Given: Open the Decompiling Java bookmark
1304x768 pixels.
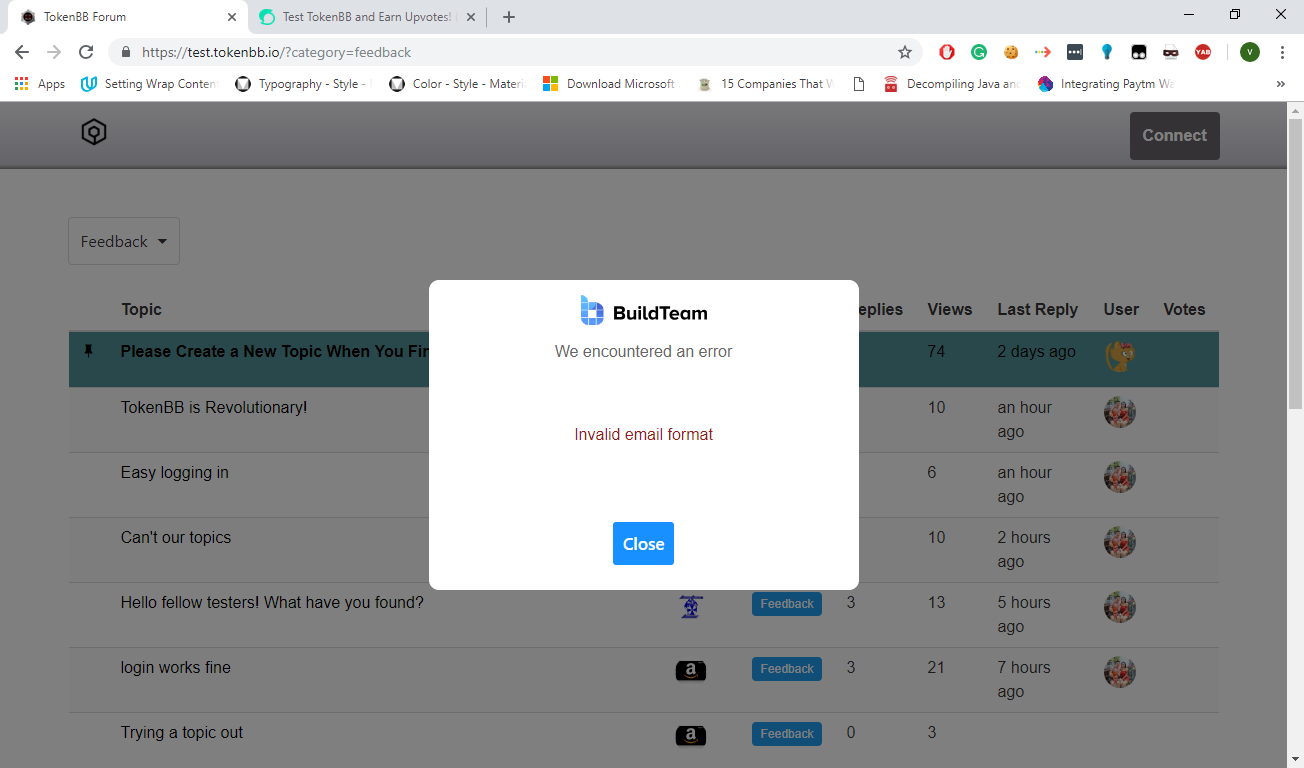Looking at the screenshot, I should click(x=952, y=84).
